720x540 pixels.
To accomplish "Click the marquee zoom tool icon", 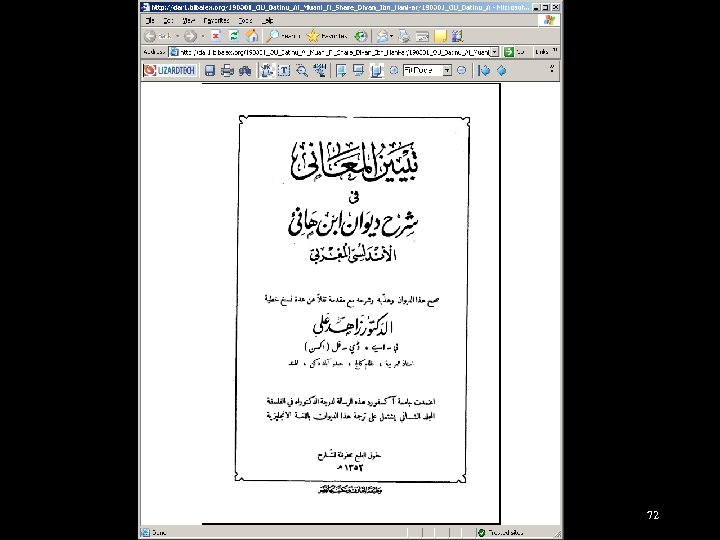I will pyautogui.click(x=320, y=70).
